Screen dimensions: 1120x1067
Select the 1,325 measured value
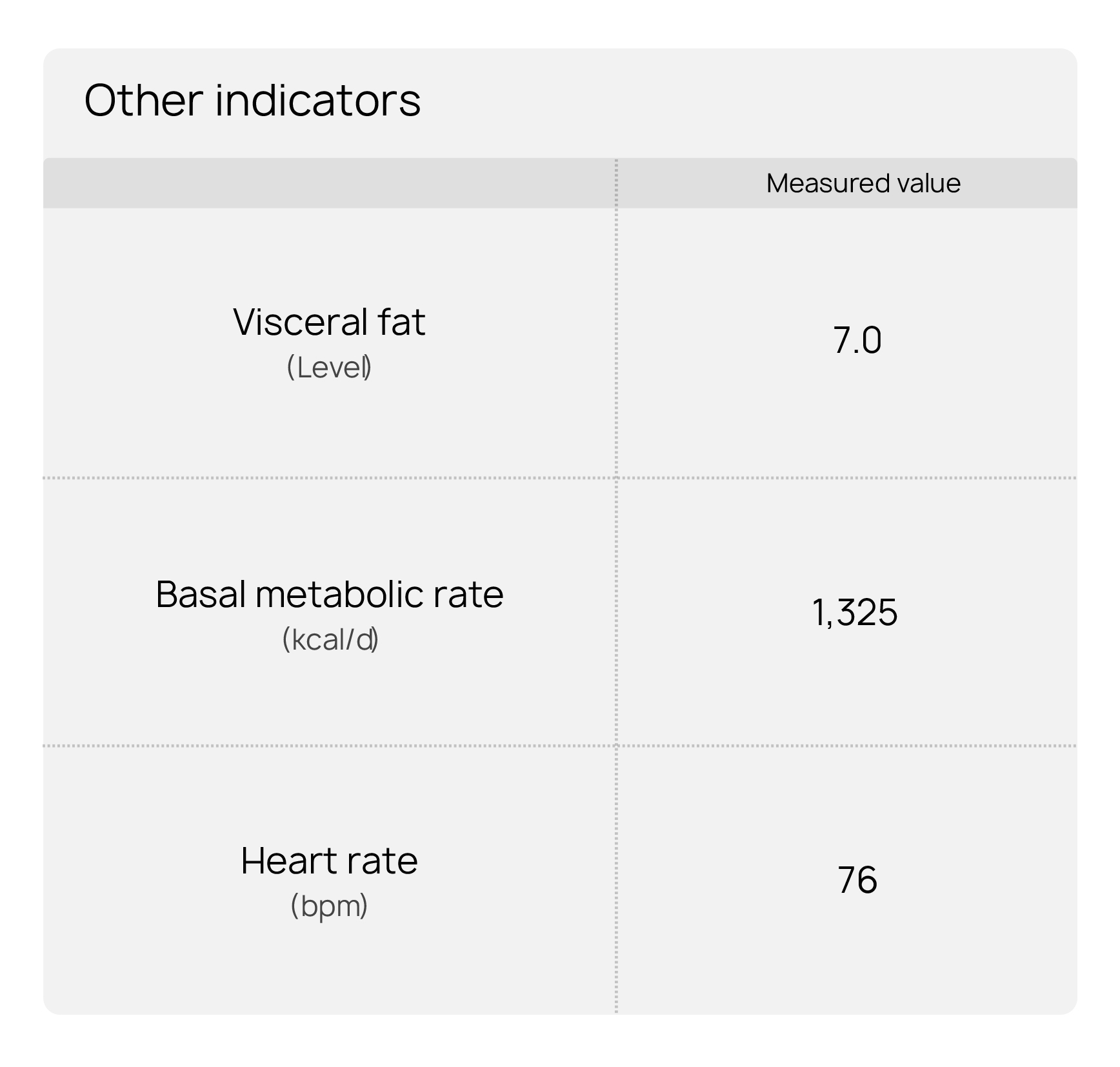[854, 613]
